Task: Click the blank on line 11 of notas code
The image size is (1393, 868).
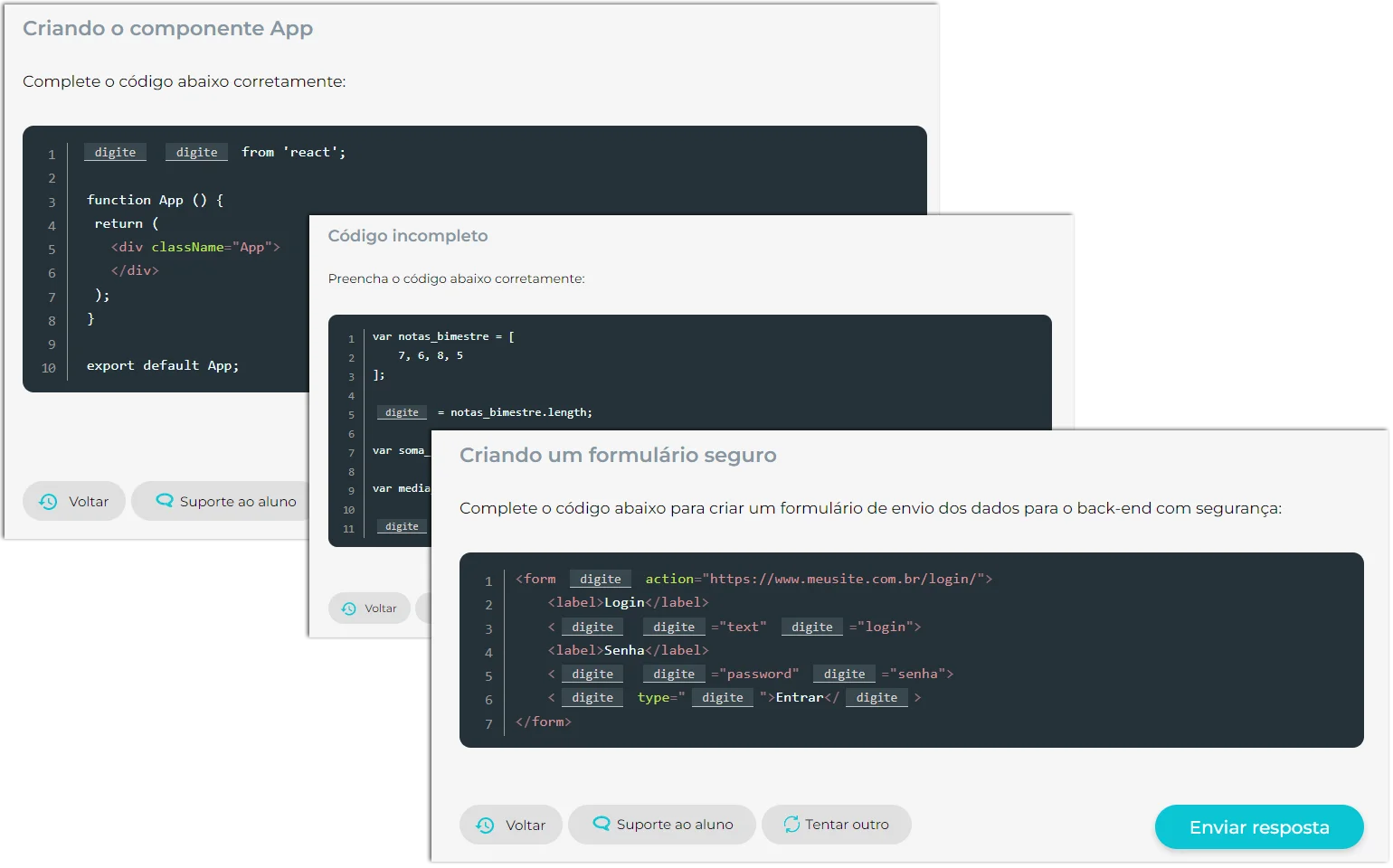Action: (x=402, y=526)
